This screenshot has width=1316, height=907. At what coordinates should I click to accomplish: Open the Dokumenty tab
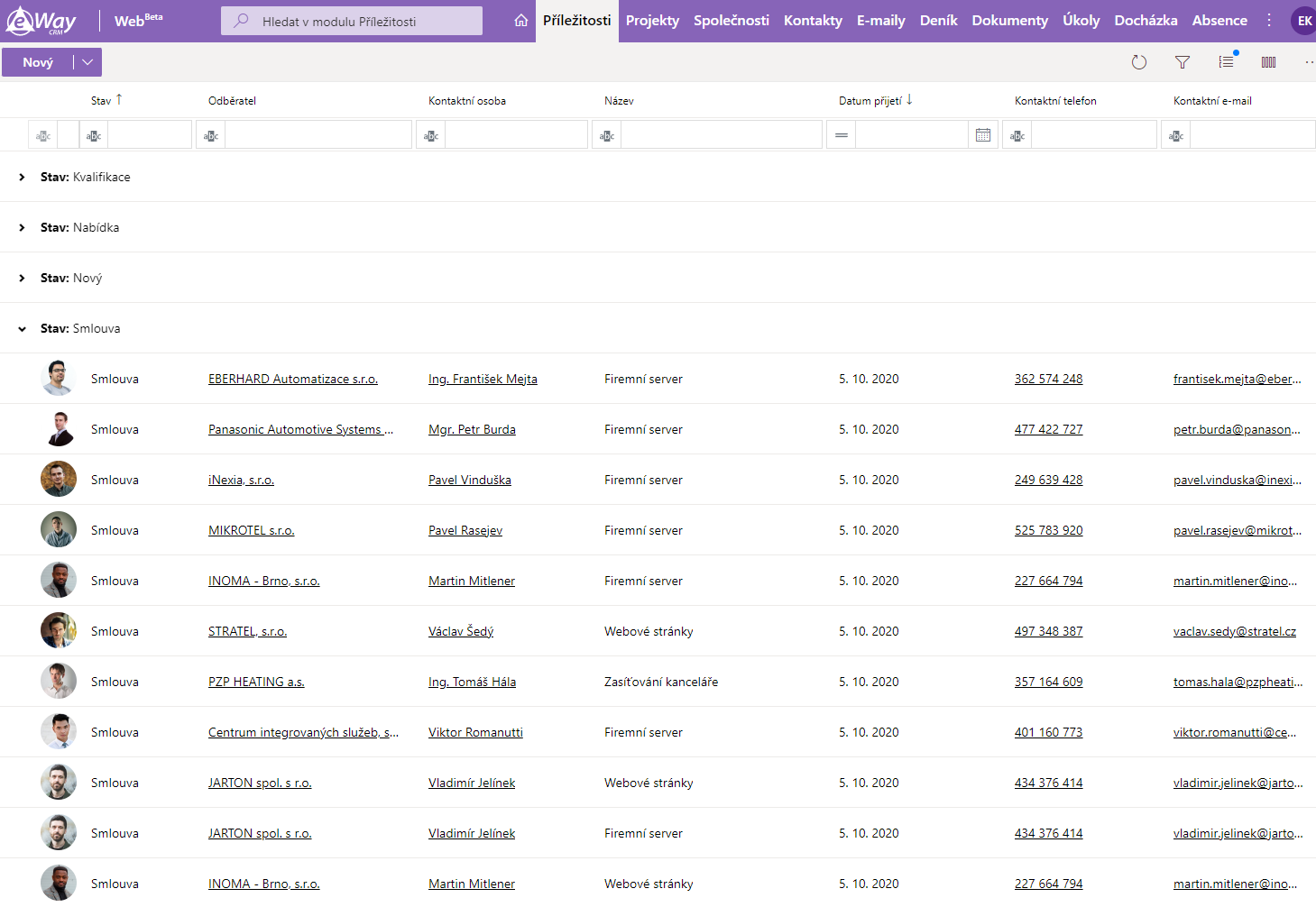click(x=1009, y=21)
